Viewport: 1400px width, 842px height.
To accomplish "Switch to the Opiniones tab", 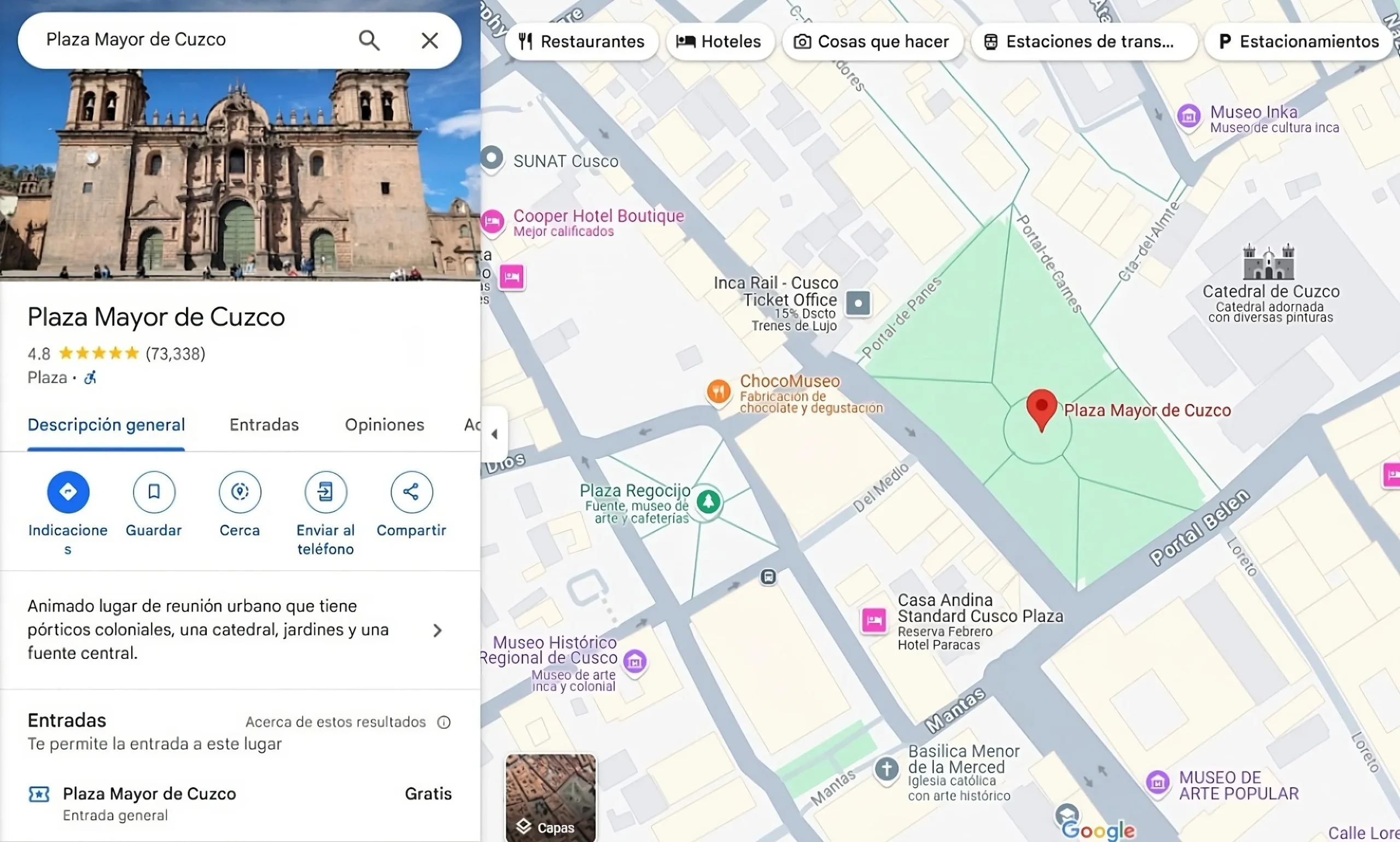I will 384,424.
